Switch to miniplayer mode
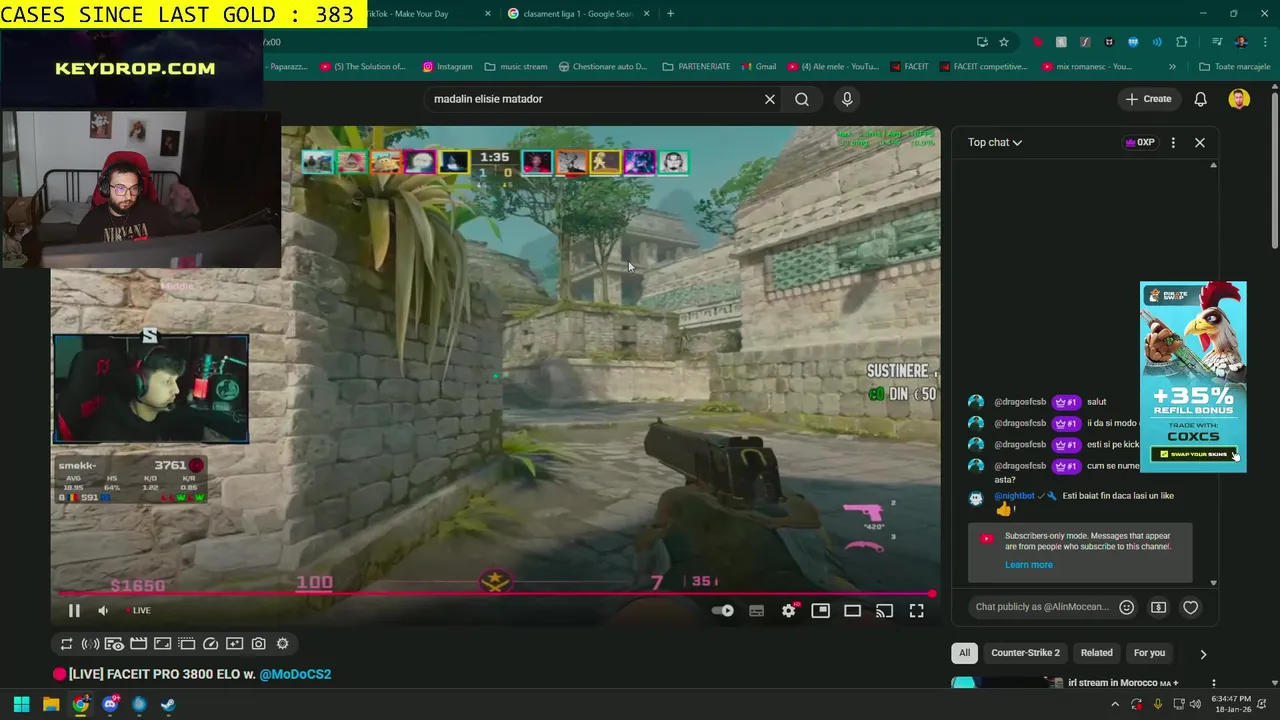 click(x=820, y=611)
